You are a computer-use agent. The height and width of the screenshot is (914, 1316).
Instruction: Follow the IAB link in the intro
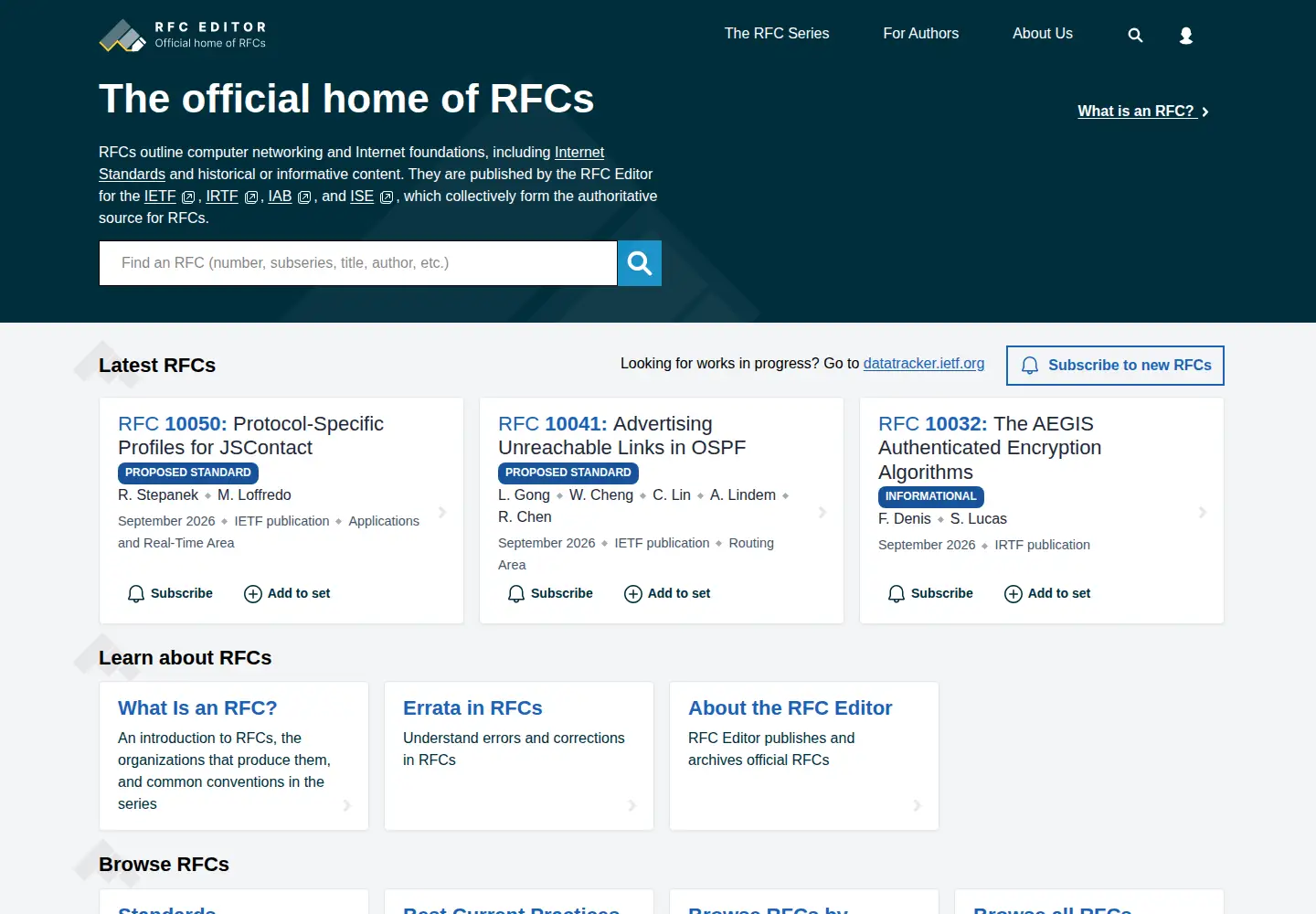280,197
